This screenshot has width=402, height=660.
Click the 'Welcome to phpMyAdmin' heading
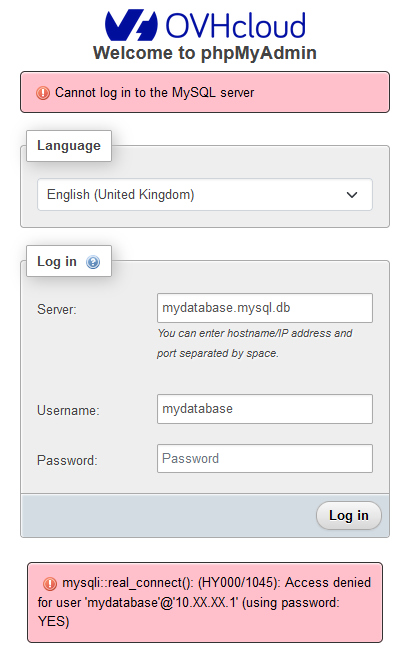pos(205,53)
